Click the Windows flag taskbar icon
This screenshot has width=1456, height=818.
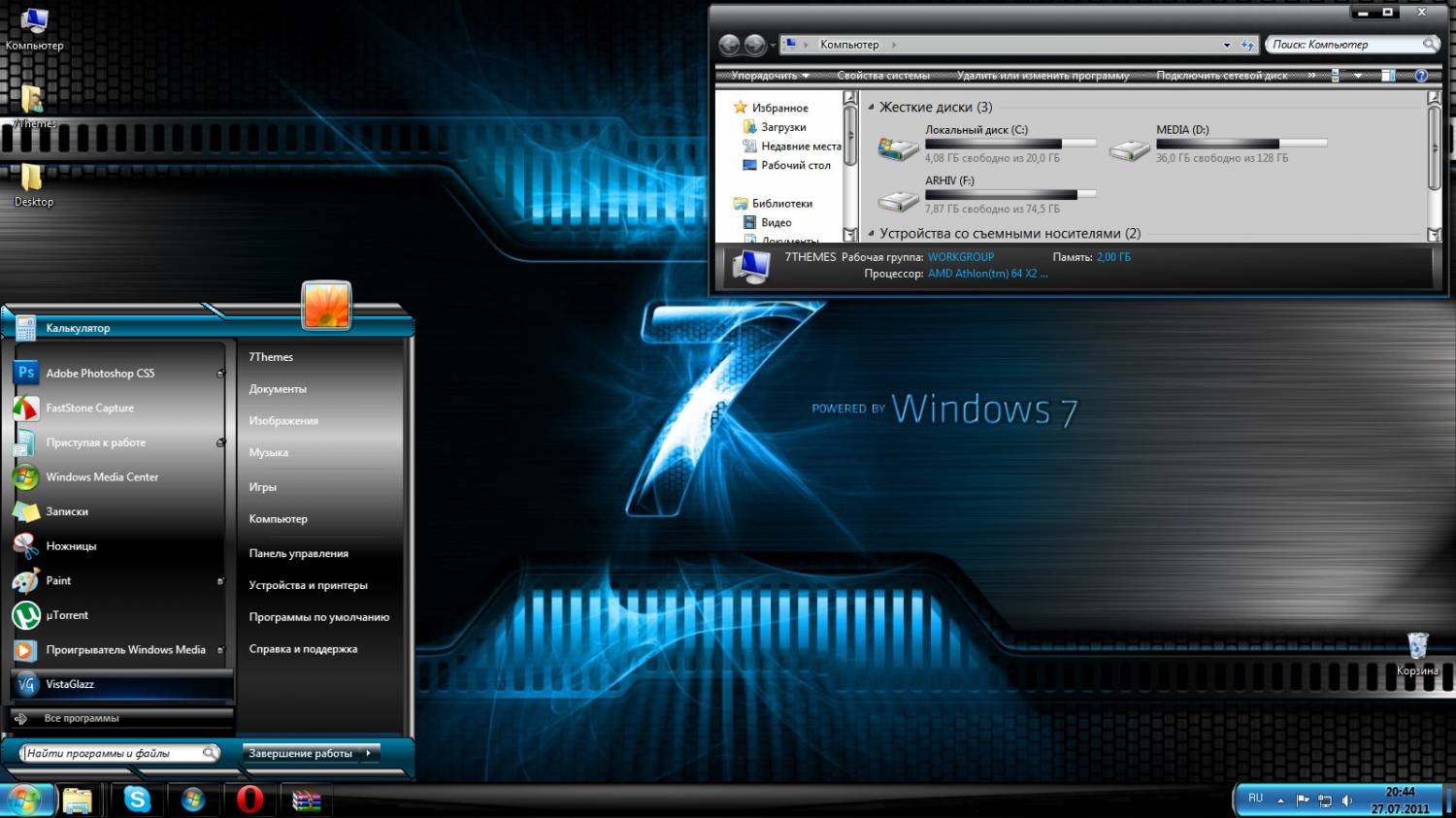tap(193, 800)
